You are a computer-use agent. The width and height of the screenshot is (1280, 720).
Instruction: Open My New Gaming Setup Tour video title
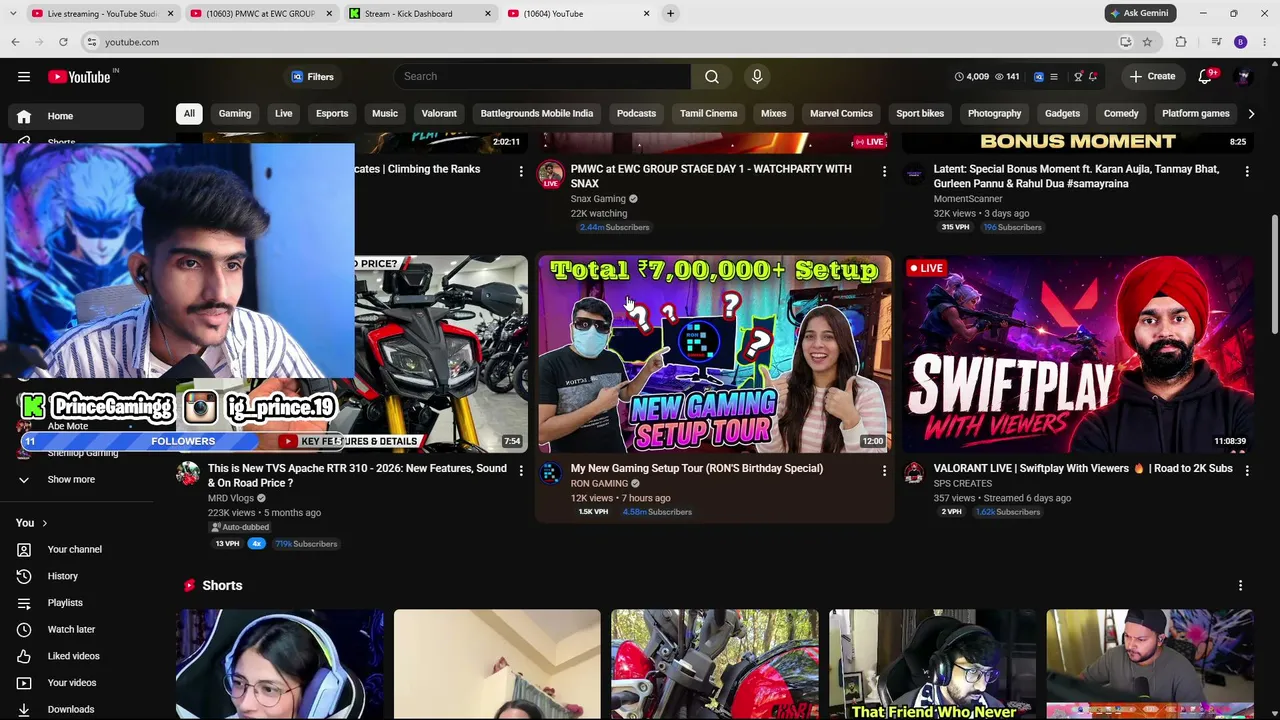click(696, 468)
